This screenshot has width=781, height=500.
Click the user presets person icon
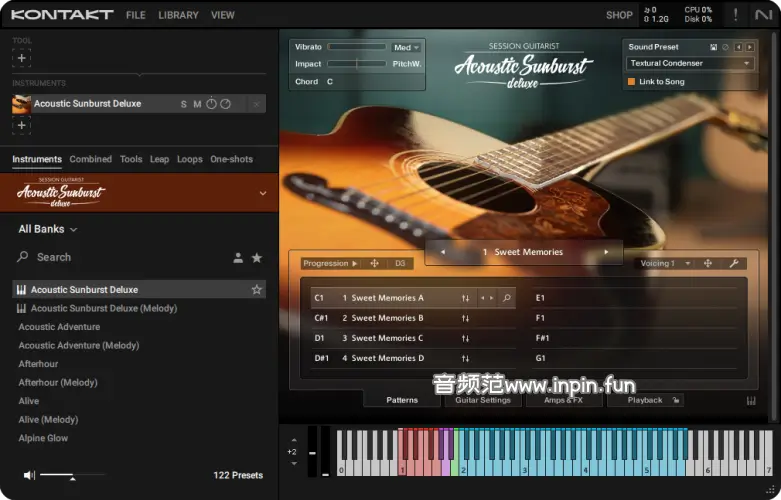coord(238,258)
